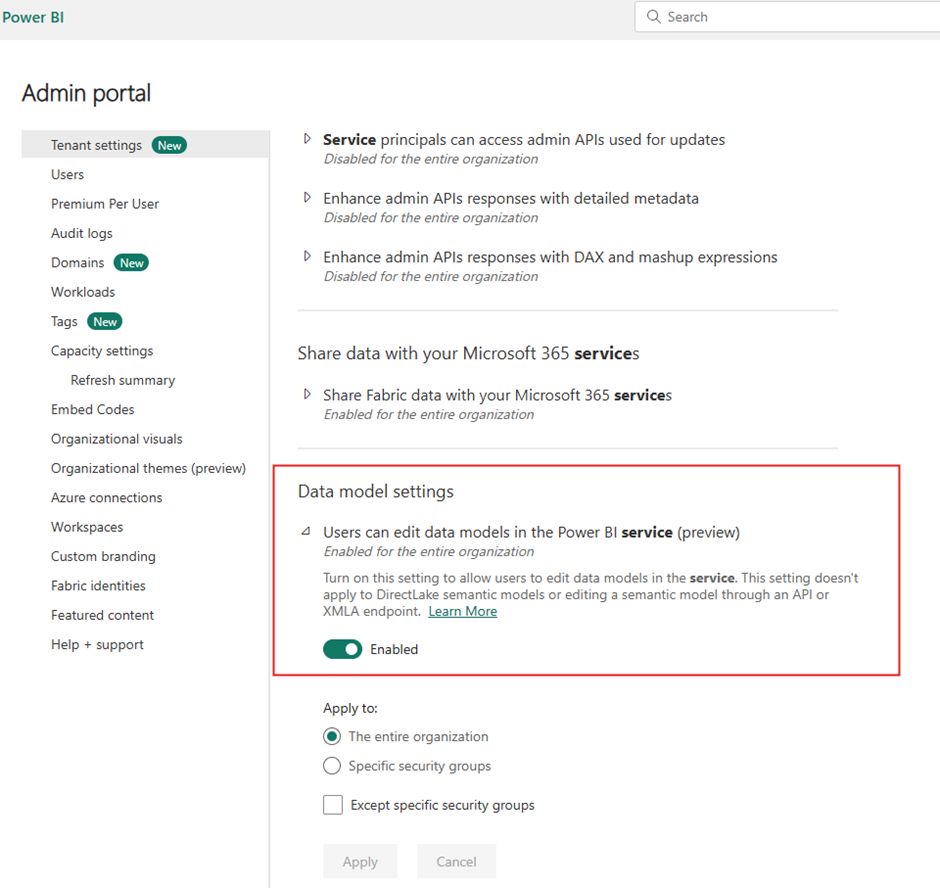Expand Enhance admin APIs with DAX expressions
Screen dimensions: 940x888
[307, 257]
